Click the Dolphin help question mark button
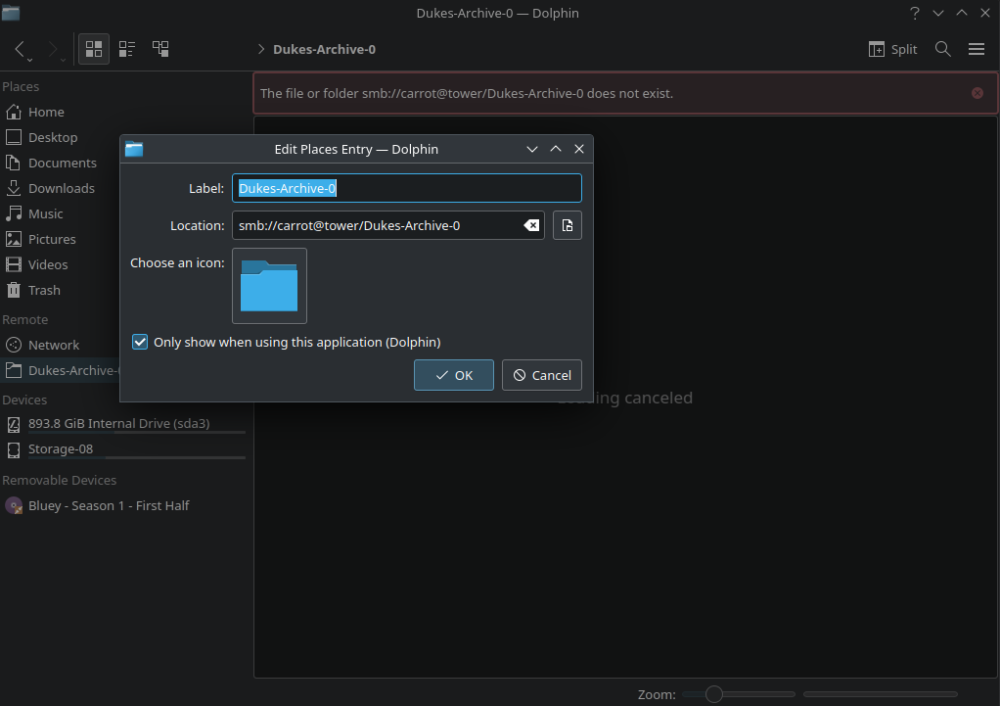The height and width of the screenshot is (706, 1000). pos(915,13)
